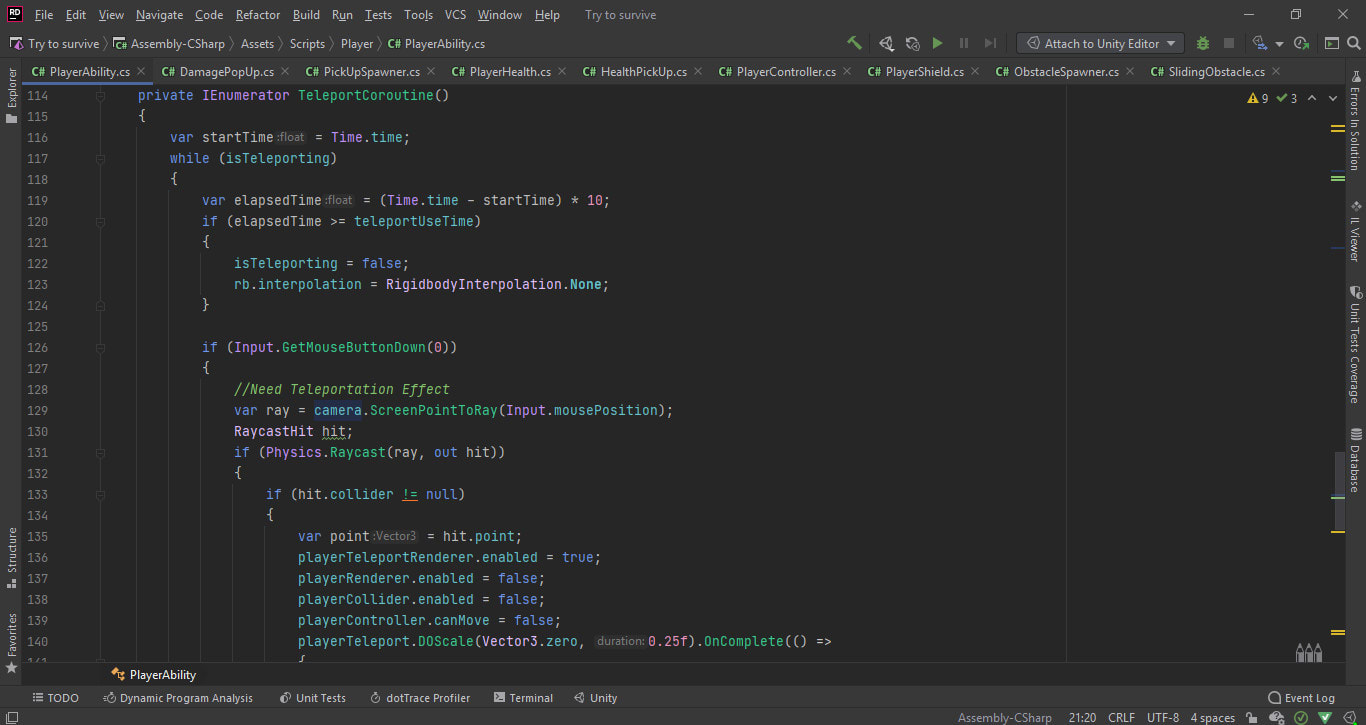
Task: Collapse the while (isTeleporting) code block
Action: tap(100, 159)
